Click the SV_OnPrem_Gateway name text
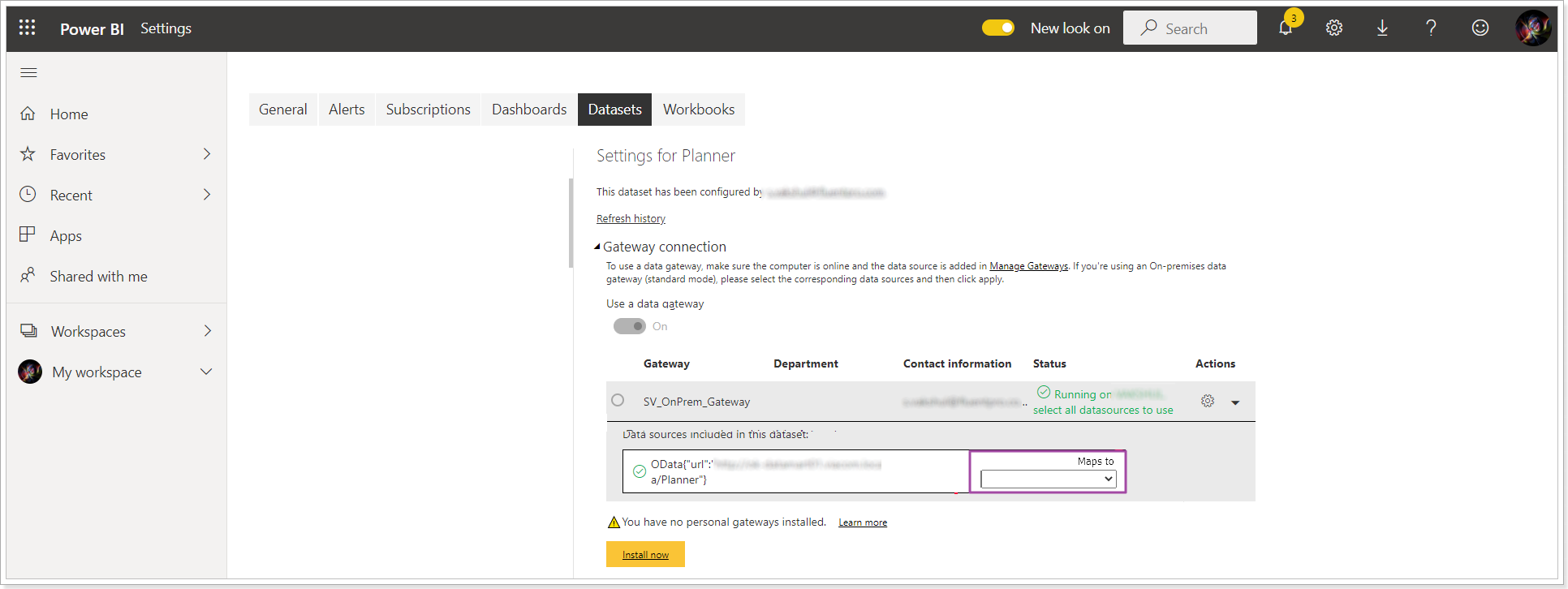 click(696, 402)
